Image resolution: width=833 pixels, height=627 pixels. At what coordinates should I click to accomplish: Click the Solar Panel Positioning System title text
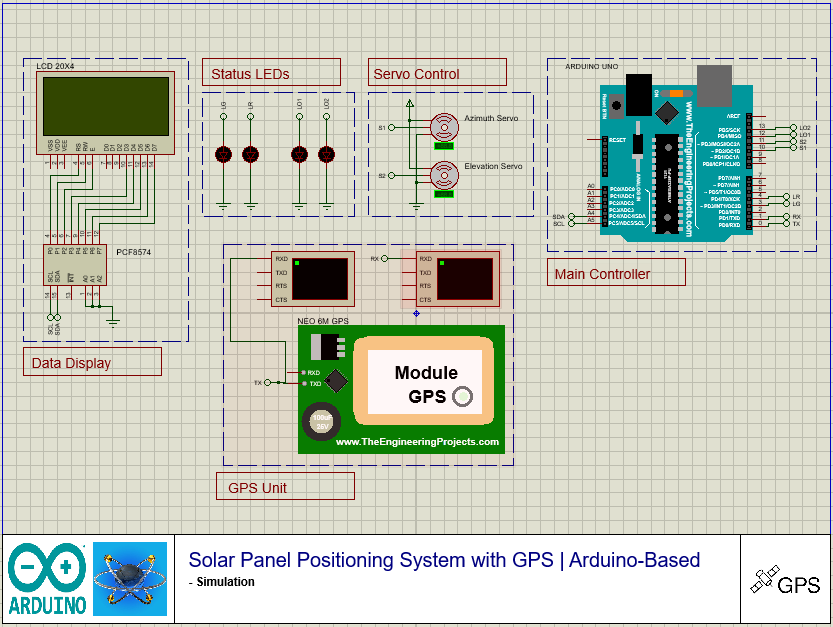444,560
